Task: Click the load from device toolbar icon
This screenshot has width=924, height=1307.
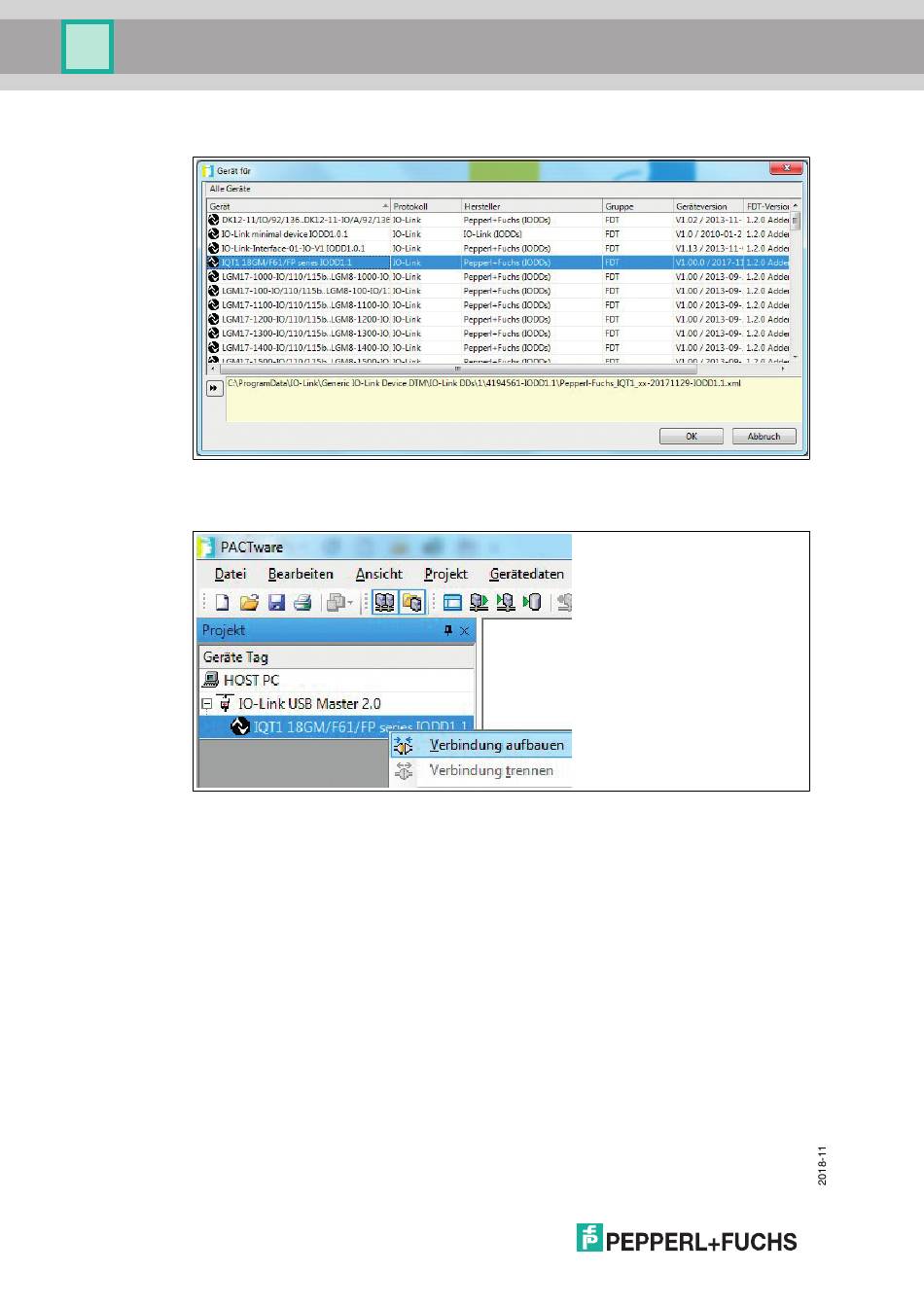Action: 479,603
